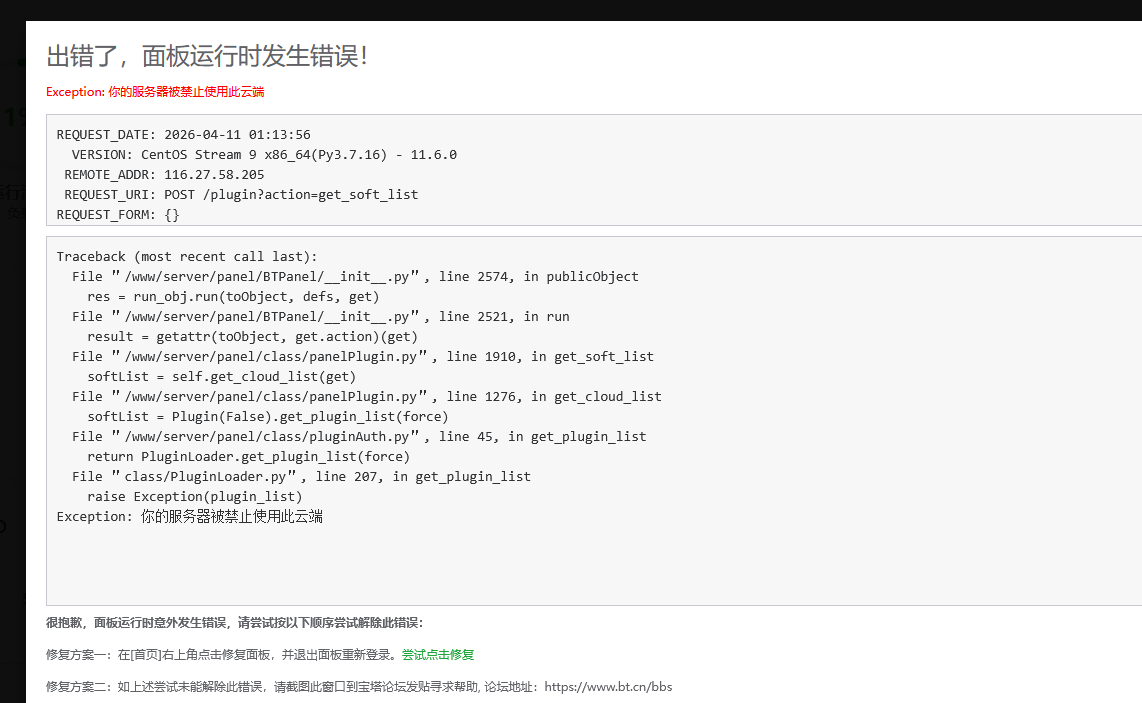Click the result = getattr code line
1142x703 pixels.
pyautogui.click(x=252, y=337)
